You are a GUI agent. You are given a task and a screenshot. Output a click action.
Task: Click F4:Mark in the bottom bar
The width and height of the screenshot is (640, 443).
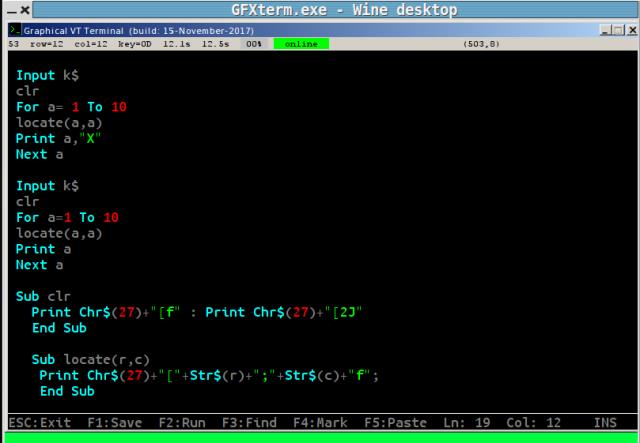[320, 423]
